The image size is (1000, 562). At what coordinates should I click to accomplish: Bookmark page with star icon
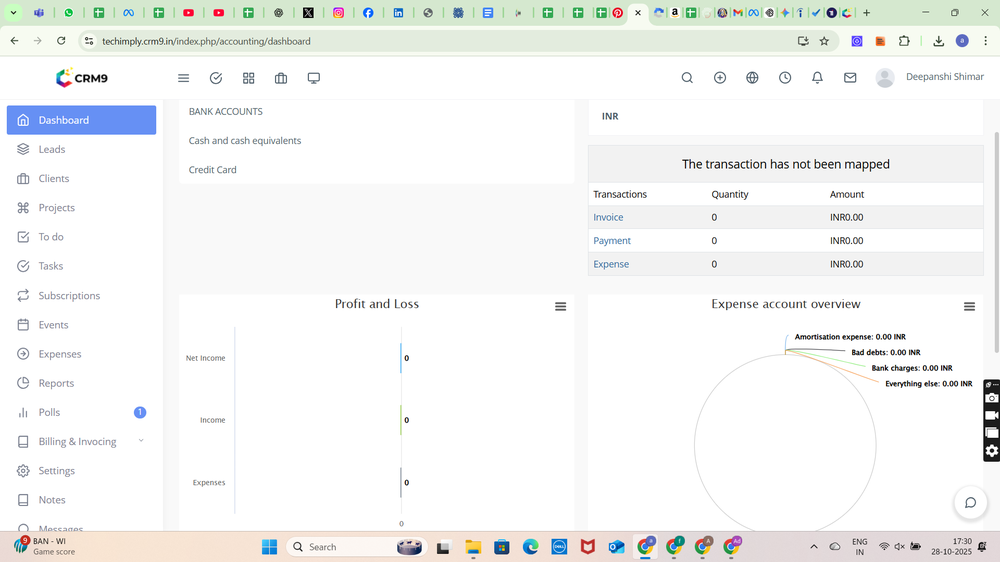pyautogui.click(x=824, y=41)
